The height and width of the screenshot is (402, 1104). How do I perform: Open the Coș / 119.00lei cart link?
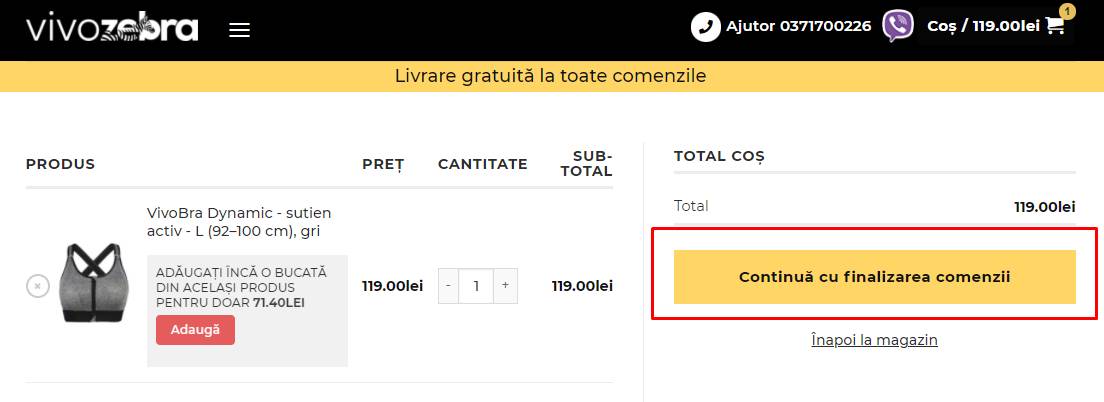983,27
